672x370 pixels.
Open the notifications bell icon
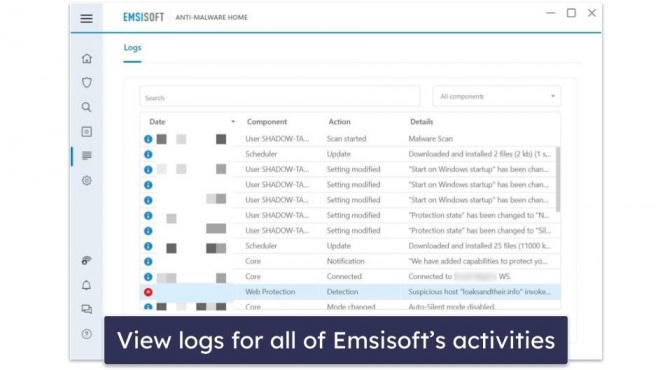(87, 285)
